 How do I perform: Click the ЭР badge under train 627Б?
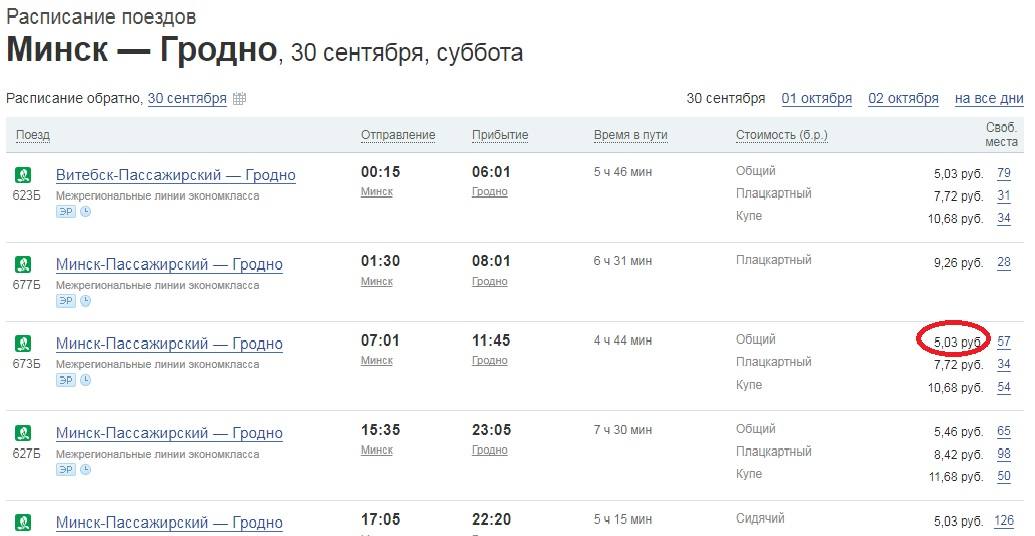65,470
